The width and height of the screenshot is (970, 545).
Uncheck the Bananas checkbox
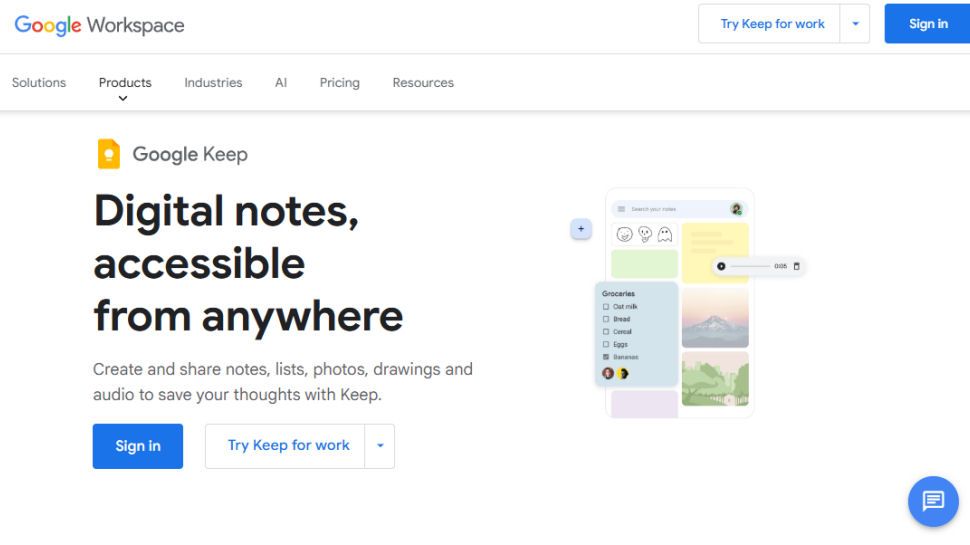pos(606,357)
